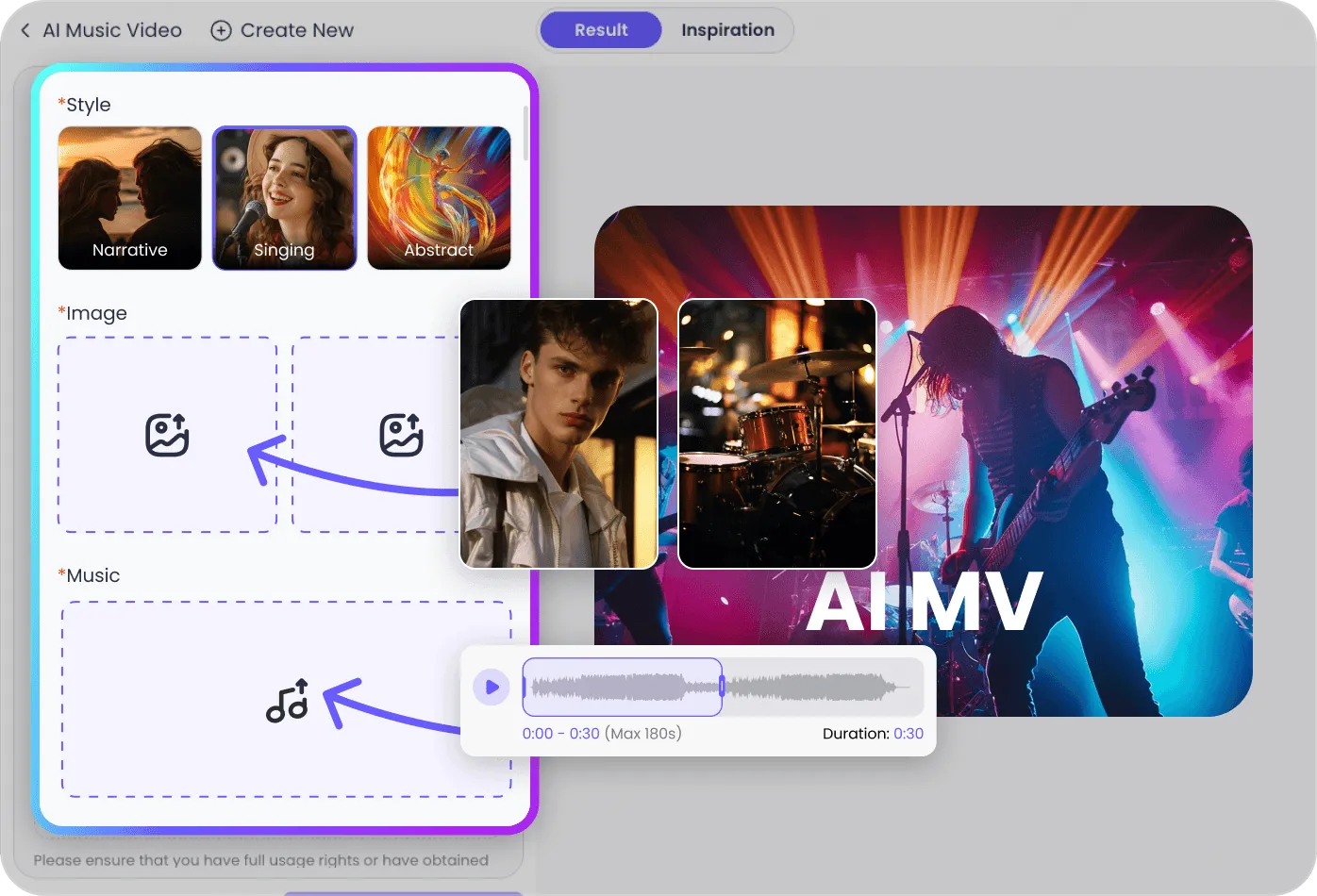Select the Narrative style option

pyautogui.click(x=129, y=198)
